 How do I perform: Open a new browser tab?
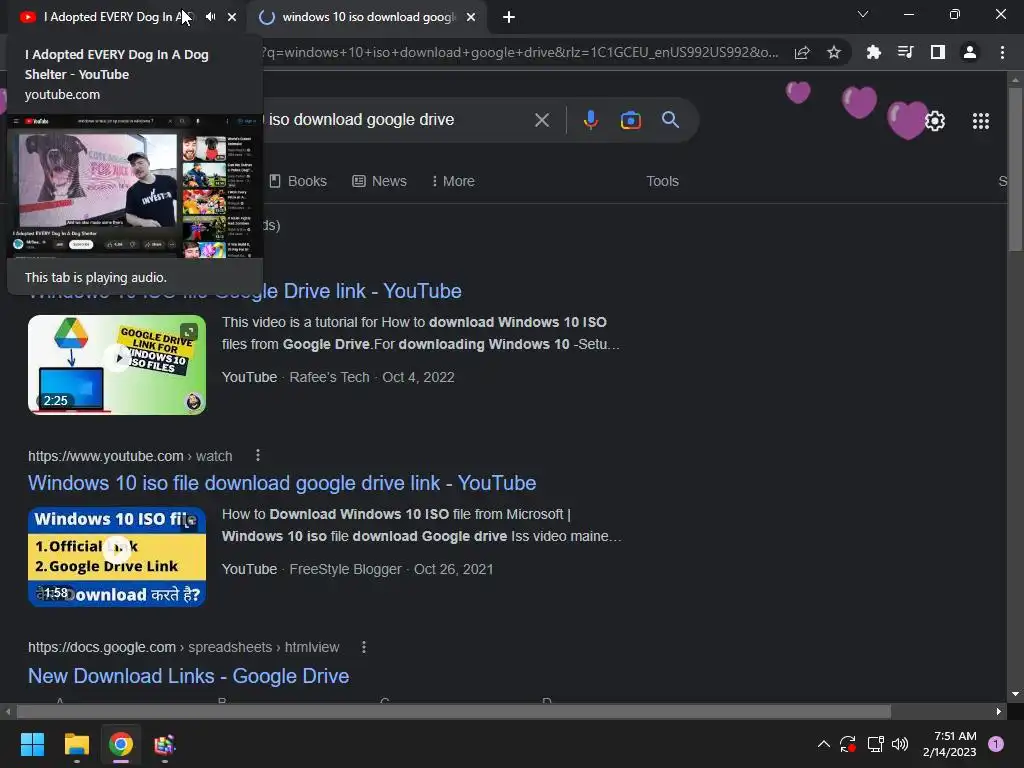[x=509, y=17]
